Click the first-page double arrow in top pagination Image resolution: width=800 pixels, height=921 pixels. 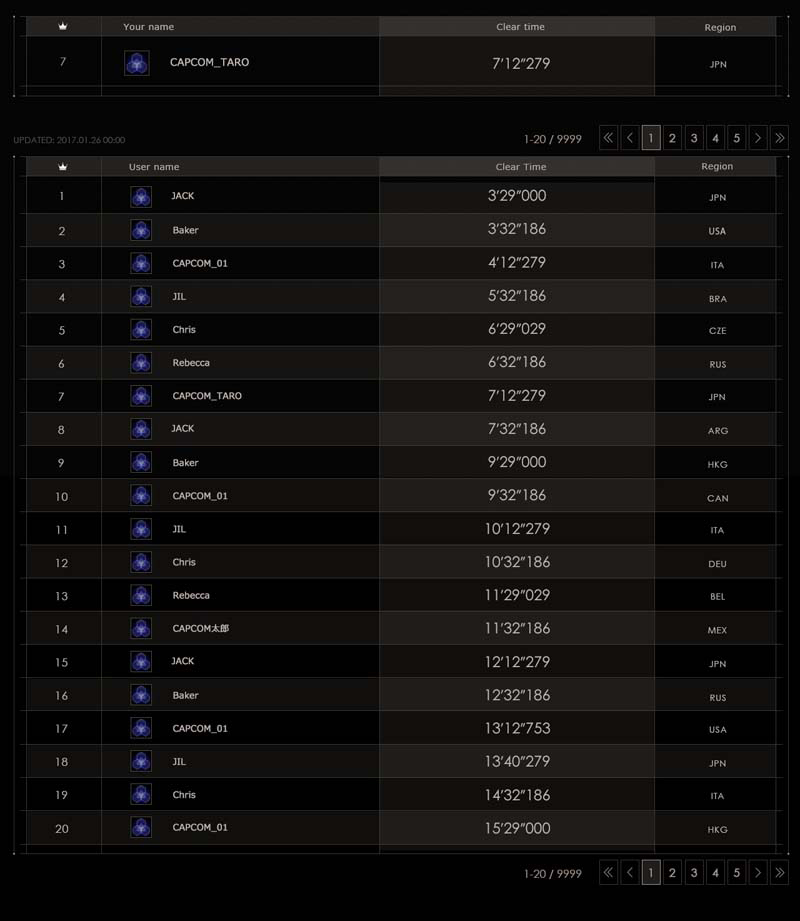[608, 138]
